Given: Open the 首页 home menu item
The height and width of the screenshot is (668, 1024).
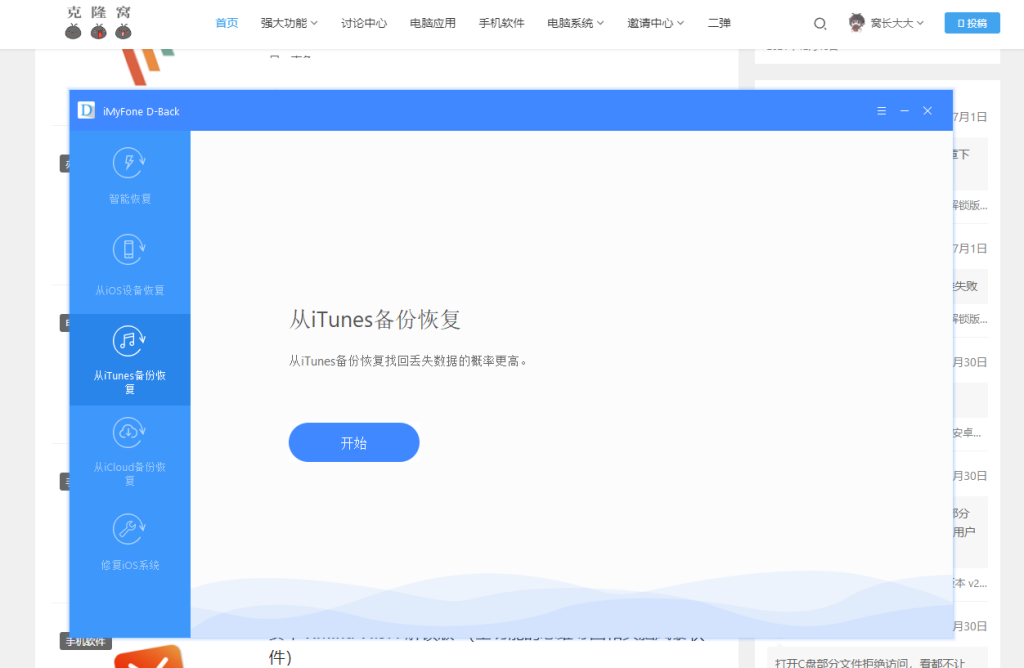Looking at the screenshot, I should coord(227,23).
